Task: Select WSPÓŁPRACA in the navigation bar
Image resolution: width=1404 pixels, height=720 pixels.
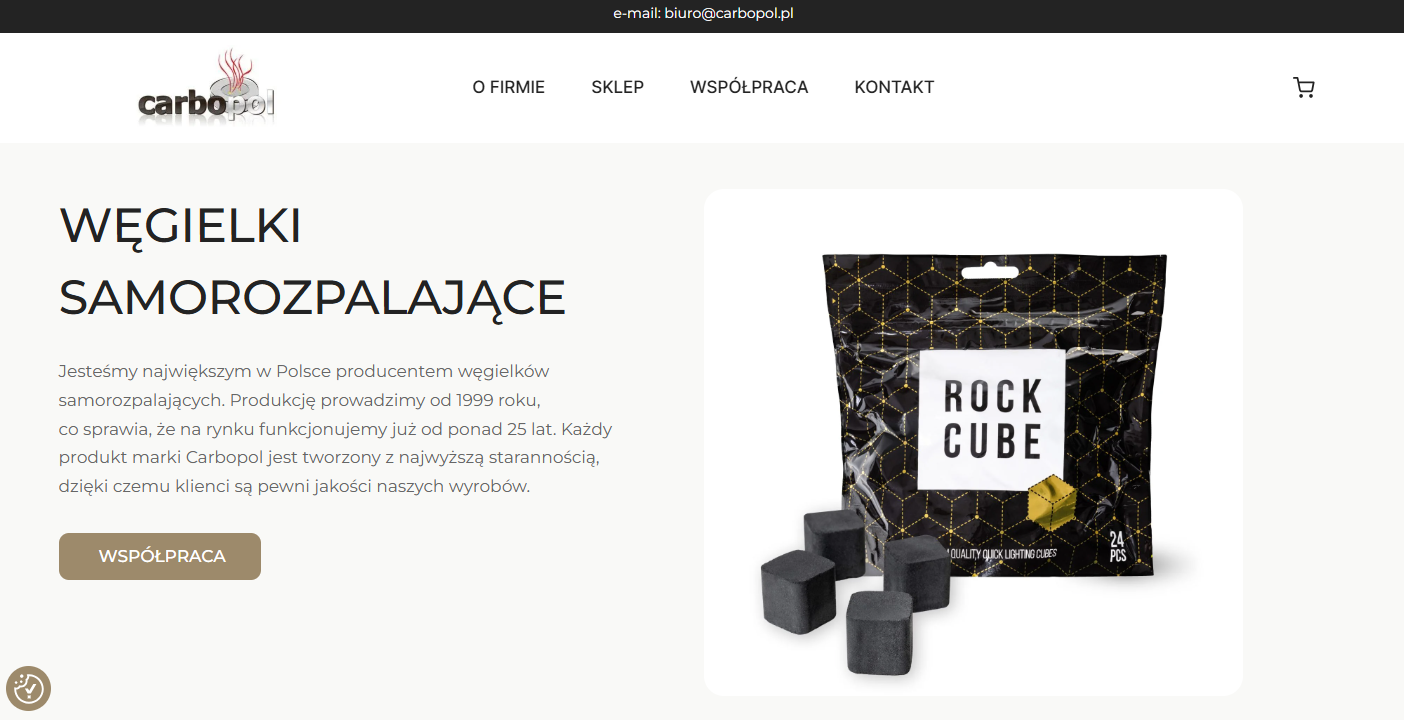Action: click(749, 88)
